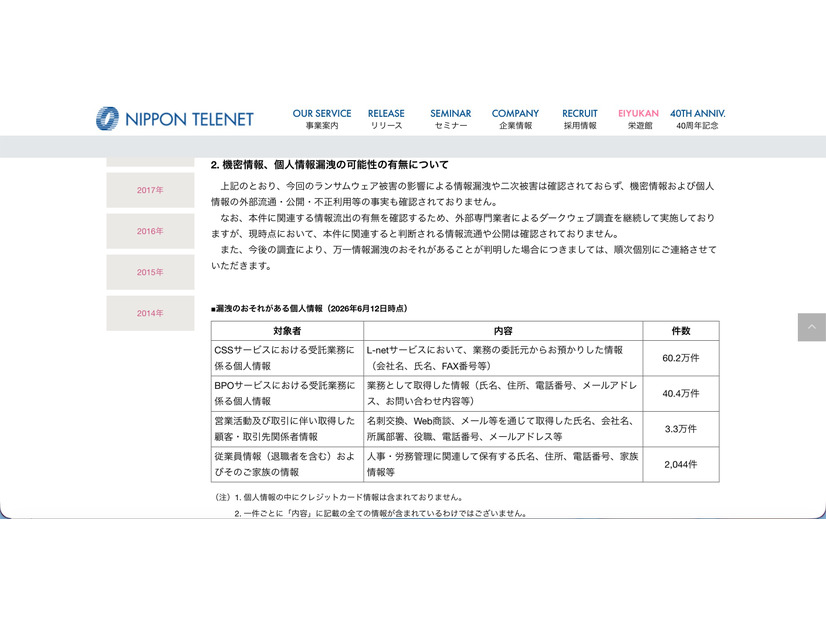Screen dimensions: 826x620
Task: Select the 2017年 archive button
Action: [x=150, y=190]
